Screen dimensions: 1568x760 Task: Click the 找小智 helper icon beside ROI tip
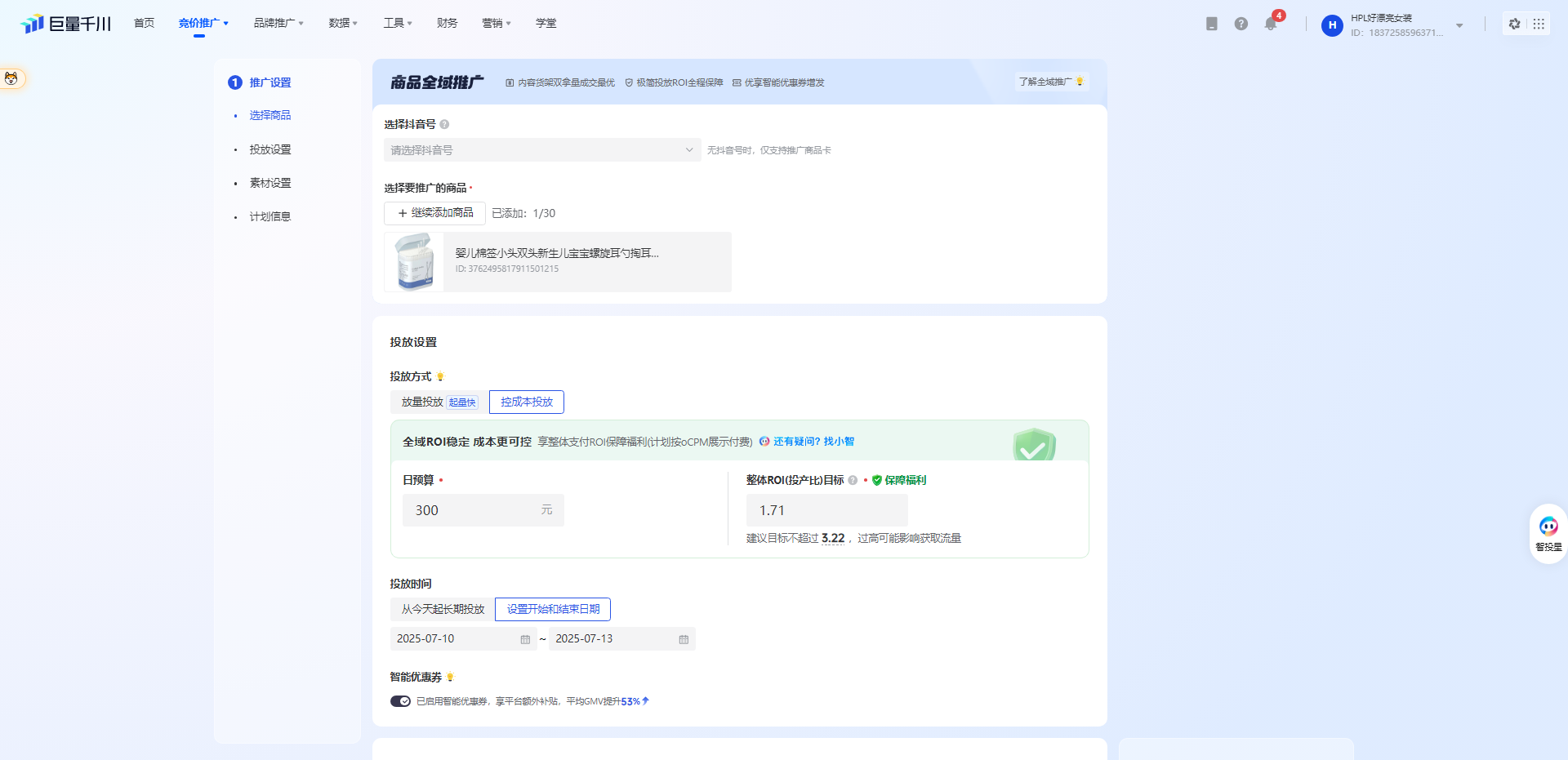[764, 441]
